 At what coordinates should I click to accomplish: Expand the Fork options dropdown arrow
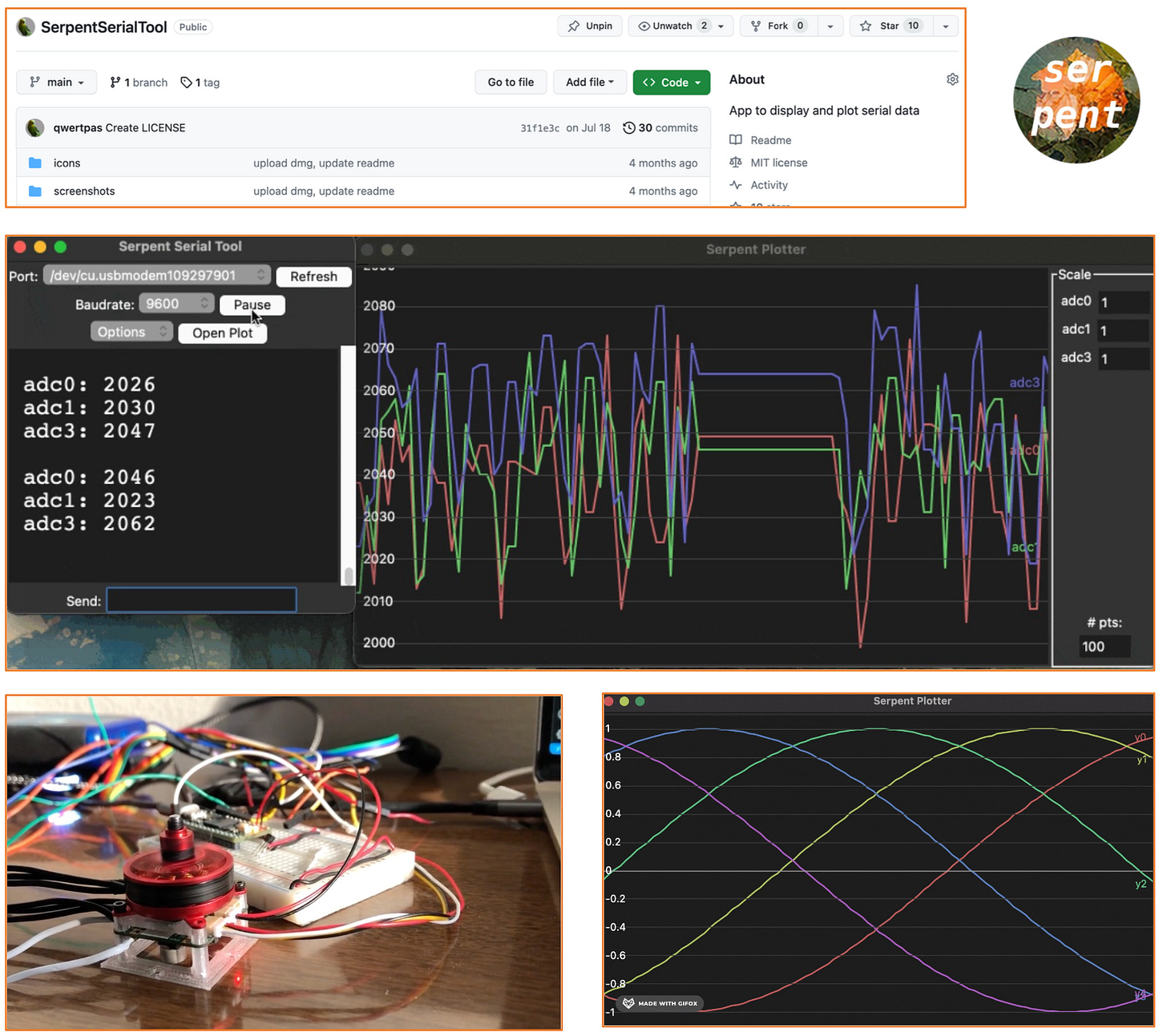pos(830,26)
